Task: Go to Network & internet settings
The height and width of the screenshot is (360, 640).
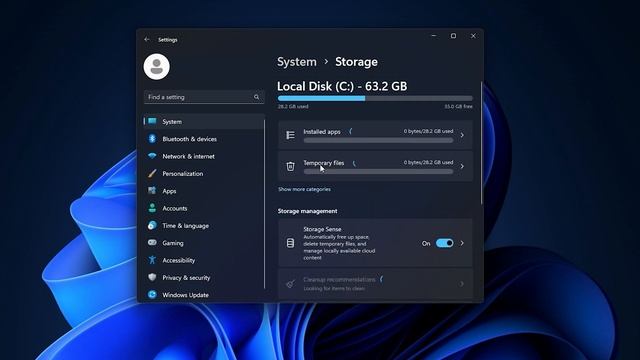Action: [204, 156]
